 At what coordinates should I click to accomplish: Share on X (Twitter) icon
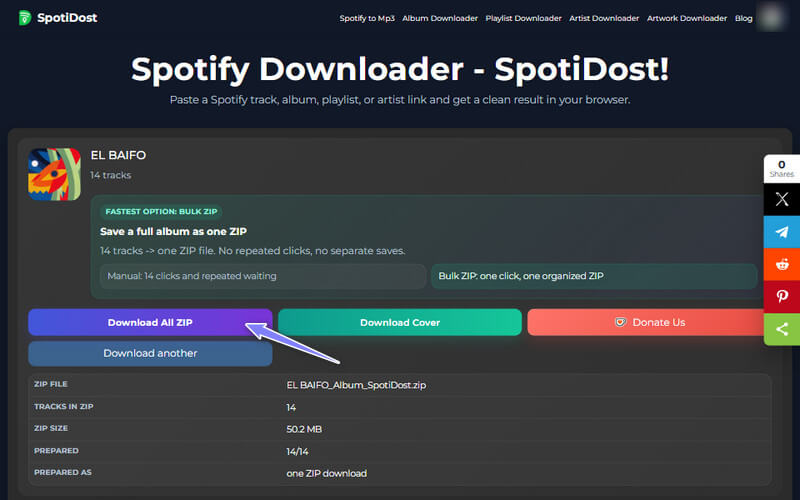(x=782, y=199)
